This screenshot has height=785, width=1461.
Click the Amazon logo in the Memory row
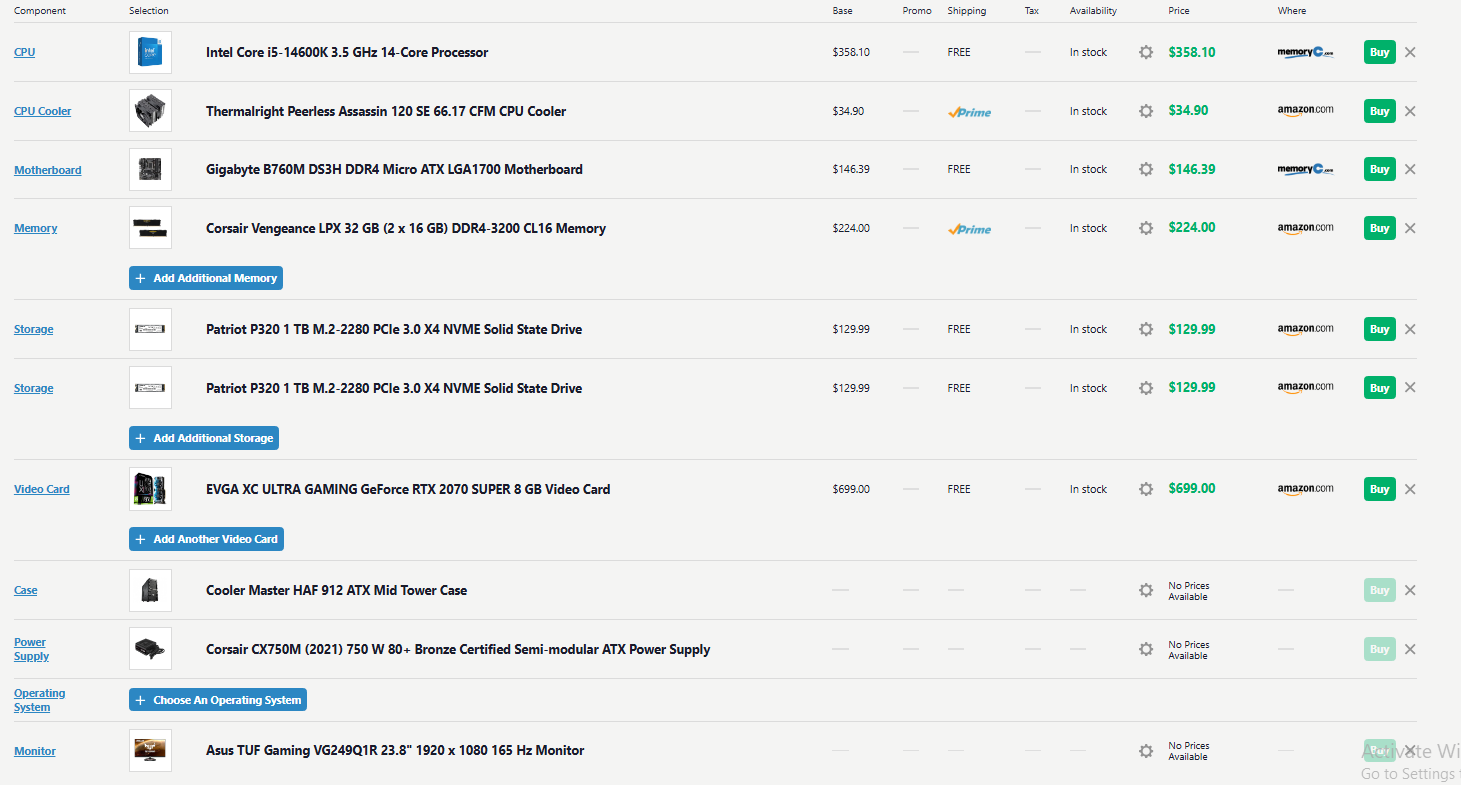coord(1306,228)
